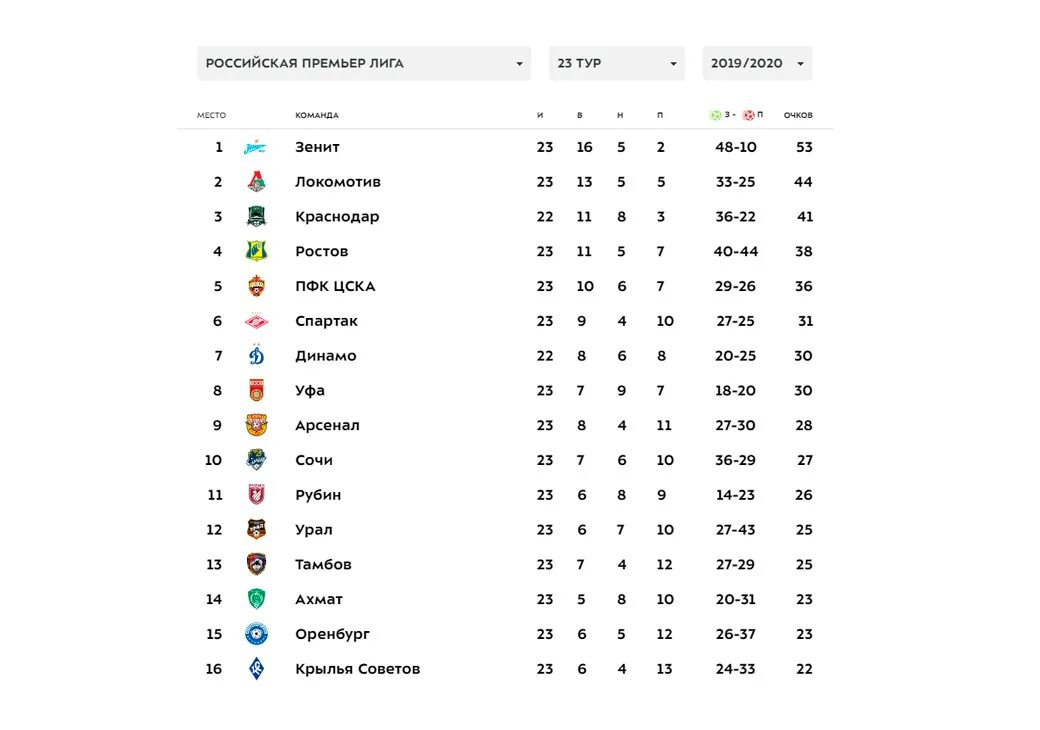
Task: Open the Российская Премьер Лига league dropdown
Action: pos(364,63)
